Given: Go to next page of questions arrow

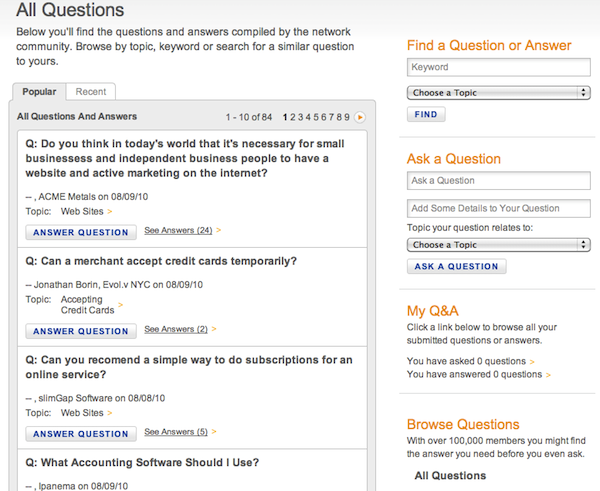Looking at the screenshot, I should click(x=360, y=117).
